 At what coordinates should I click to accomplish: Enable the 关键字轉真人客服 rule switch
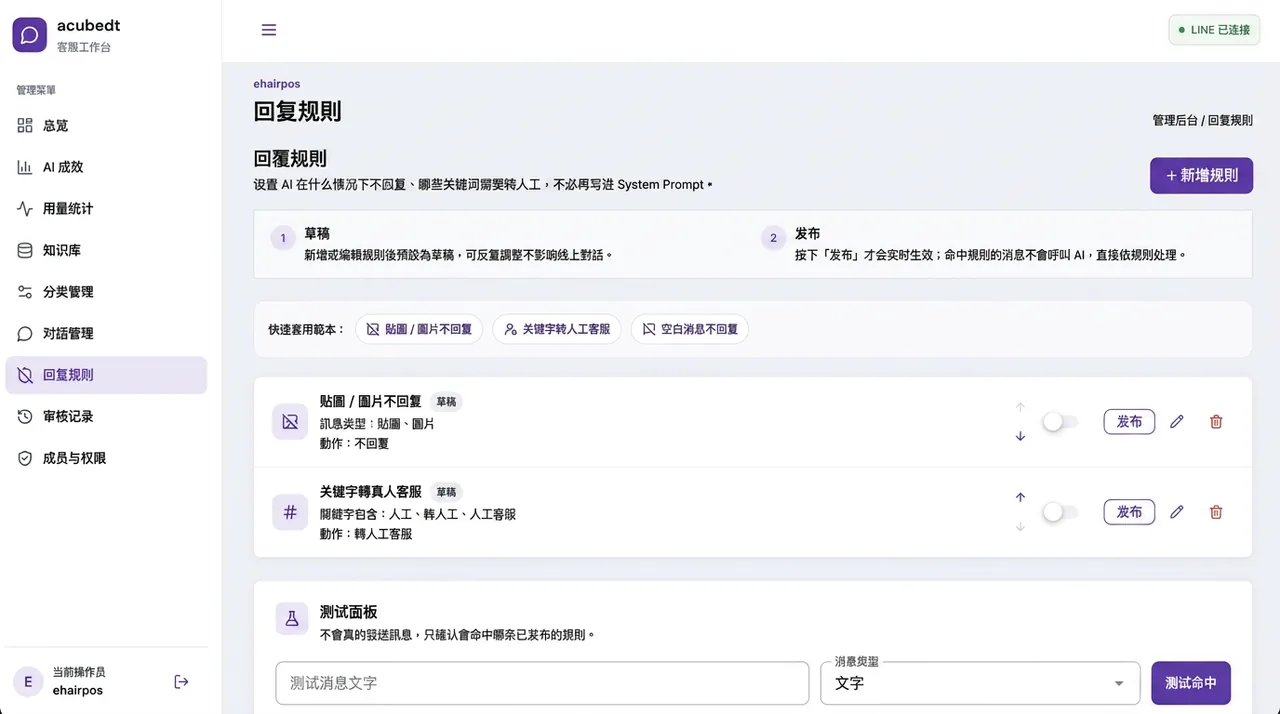tap(1060, 512)
